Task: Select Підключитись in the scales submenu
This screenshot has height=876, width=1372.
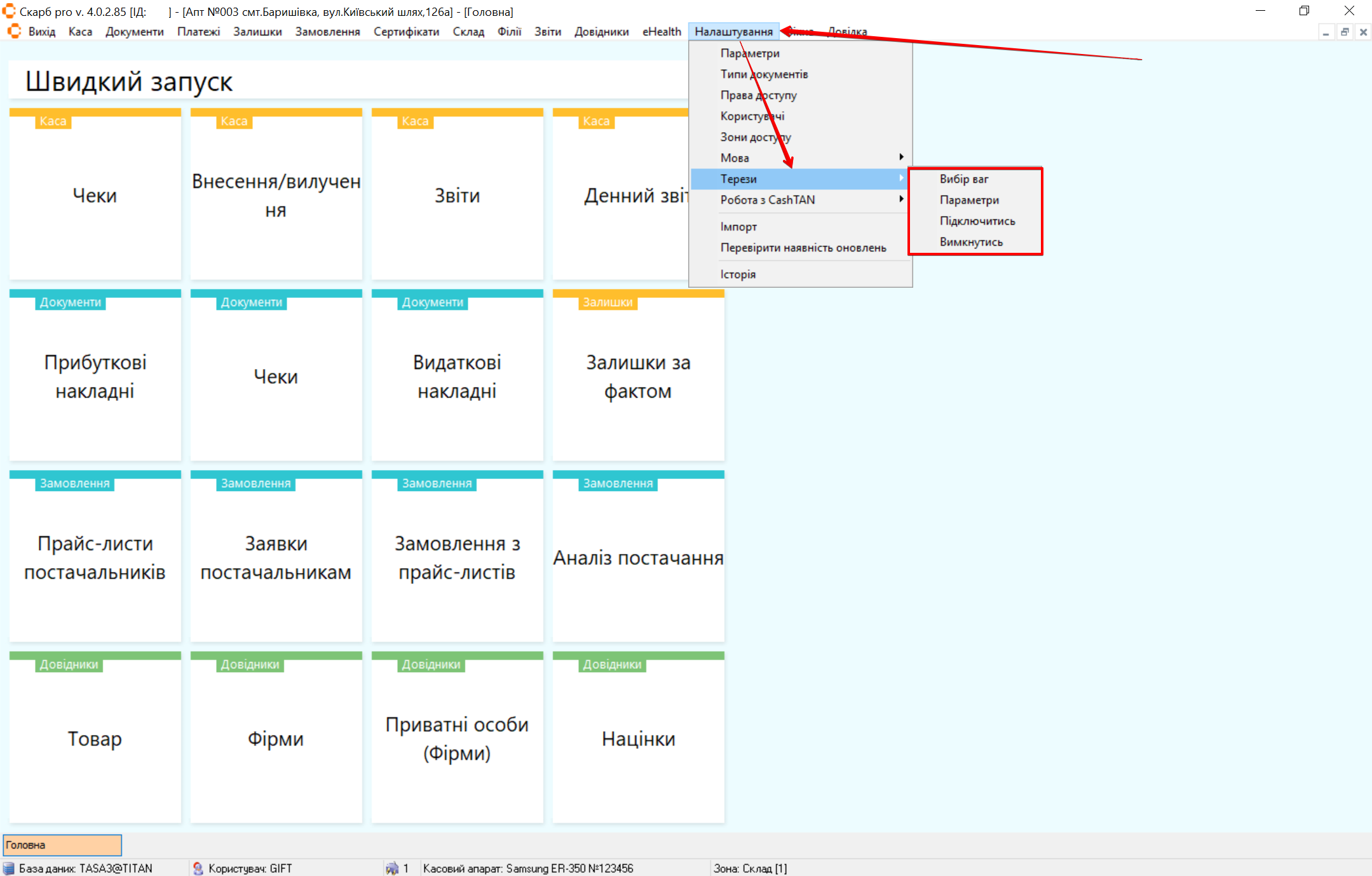Action: pos(977,220)
